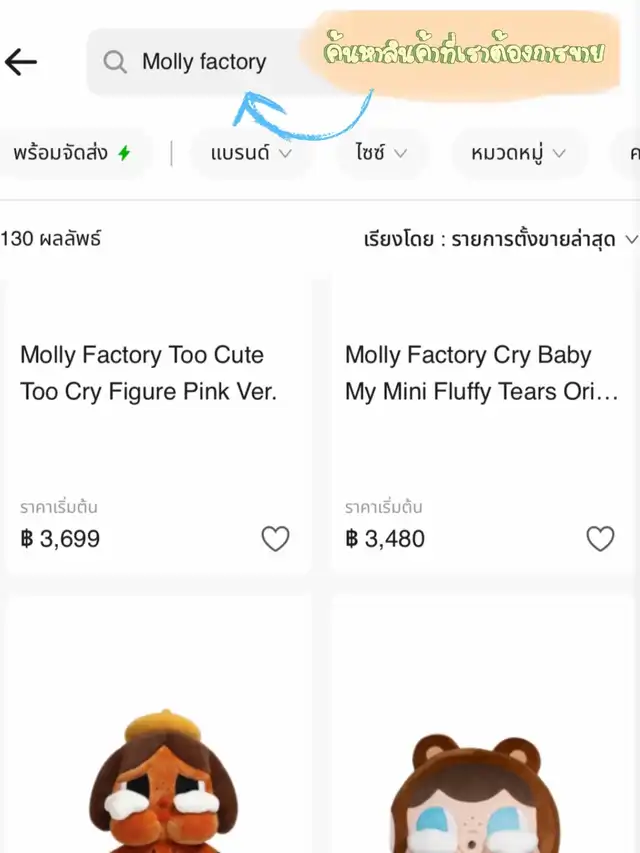Open the ไซซ์ size dropdown

pyautogui.click(x=381, y=153)
